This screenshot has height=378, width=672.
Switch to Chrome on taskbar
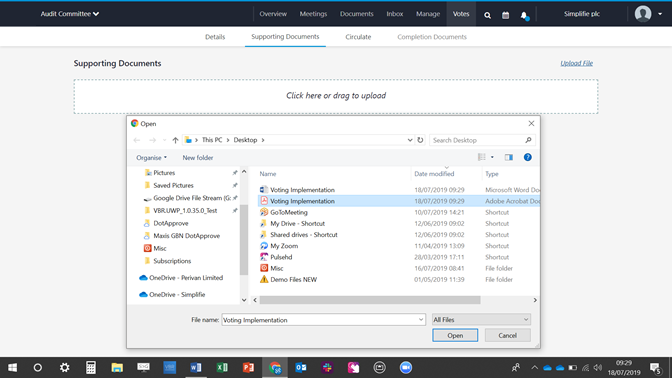pos(275,368)
